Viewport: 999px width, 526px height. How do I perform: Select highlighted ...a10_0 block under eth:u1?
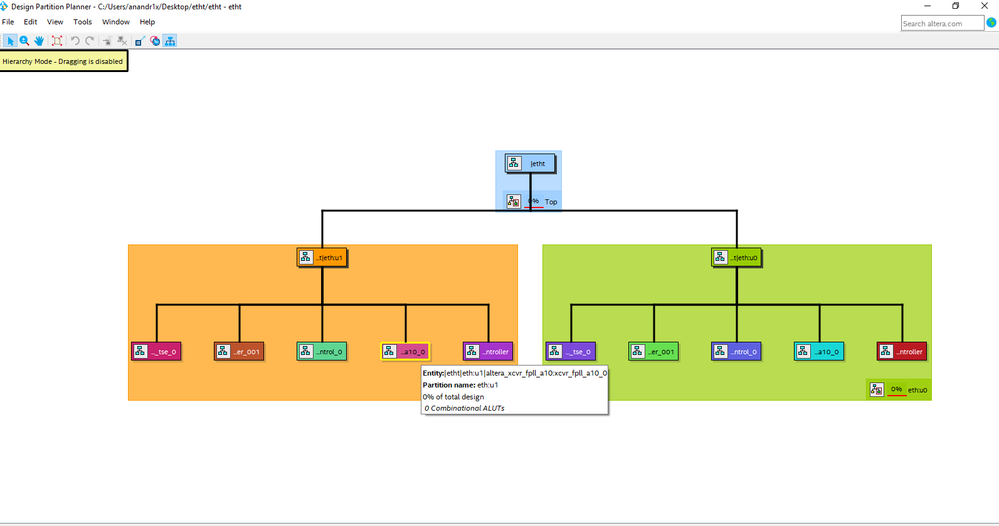pos(405,352)
